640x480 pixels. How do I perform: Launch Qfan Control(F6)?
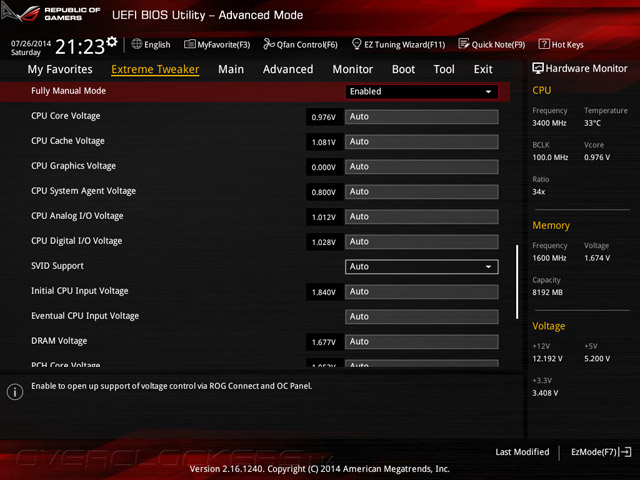300,44
